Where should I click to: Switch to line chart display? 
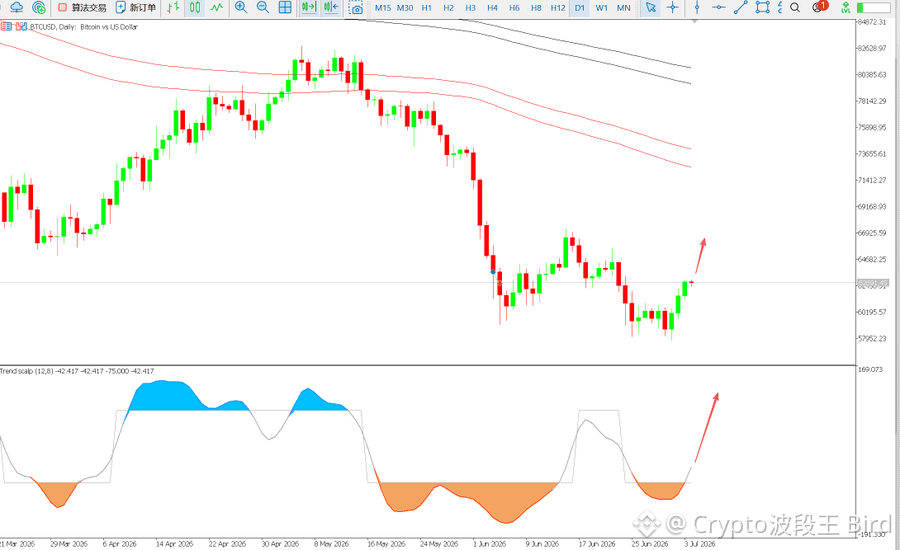coord(216,7)
